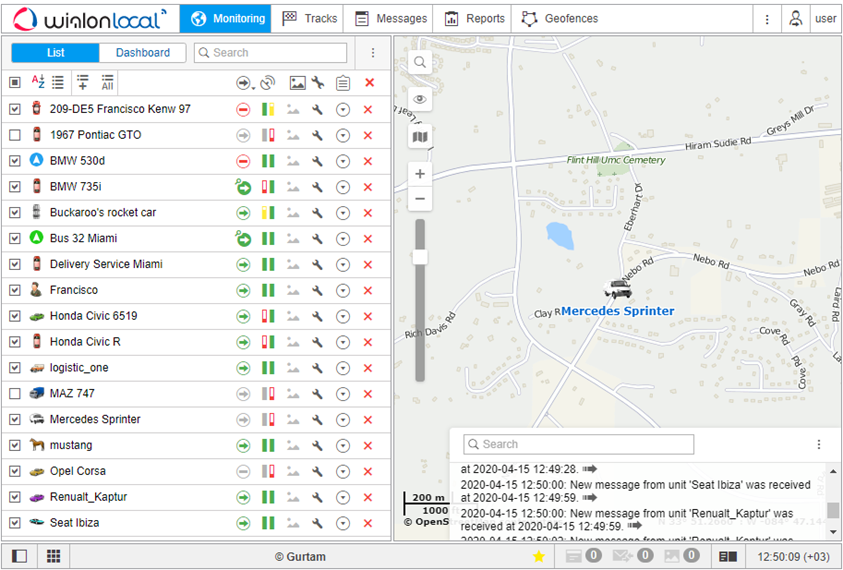
Task: Enable the MAZ 747 unit checkbox
Action: pos(15,394)
